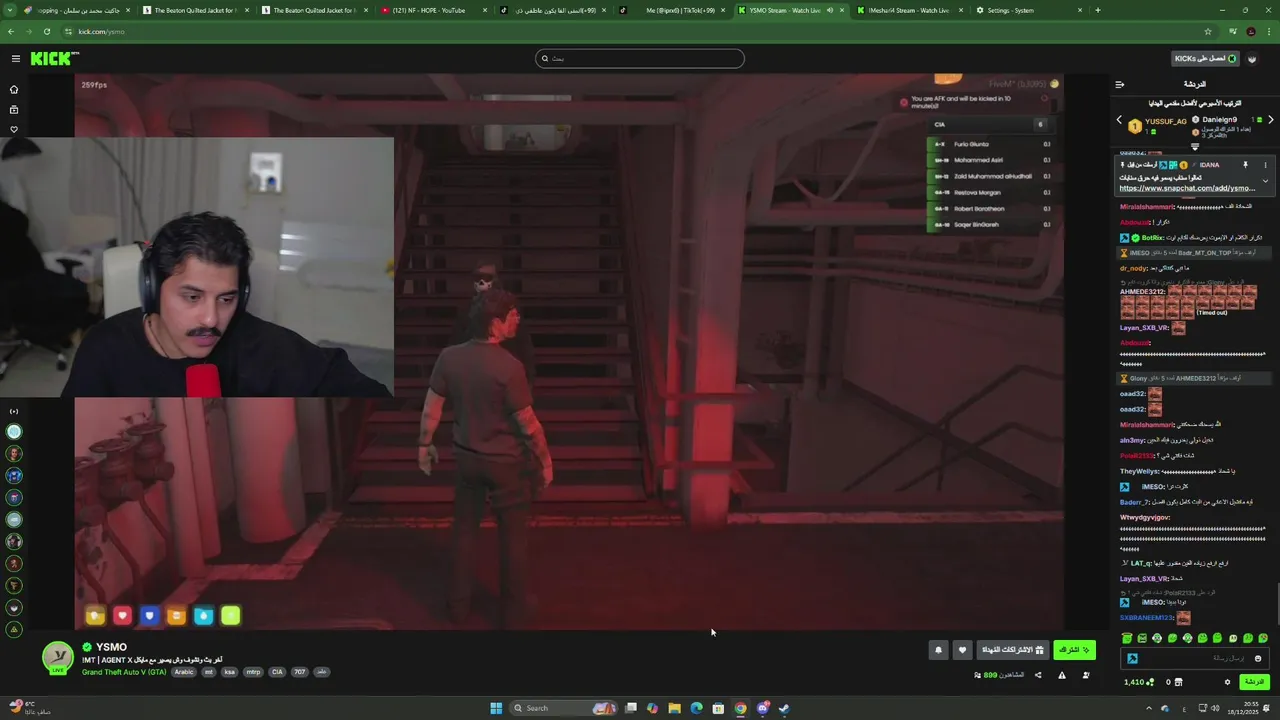Select the mtrp tag
The width and height of the screenshot is (1280, 720).
[x=253, y=672]
